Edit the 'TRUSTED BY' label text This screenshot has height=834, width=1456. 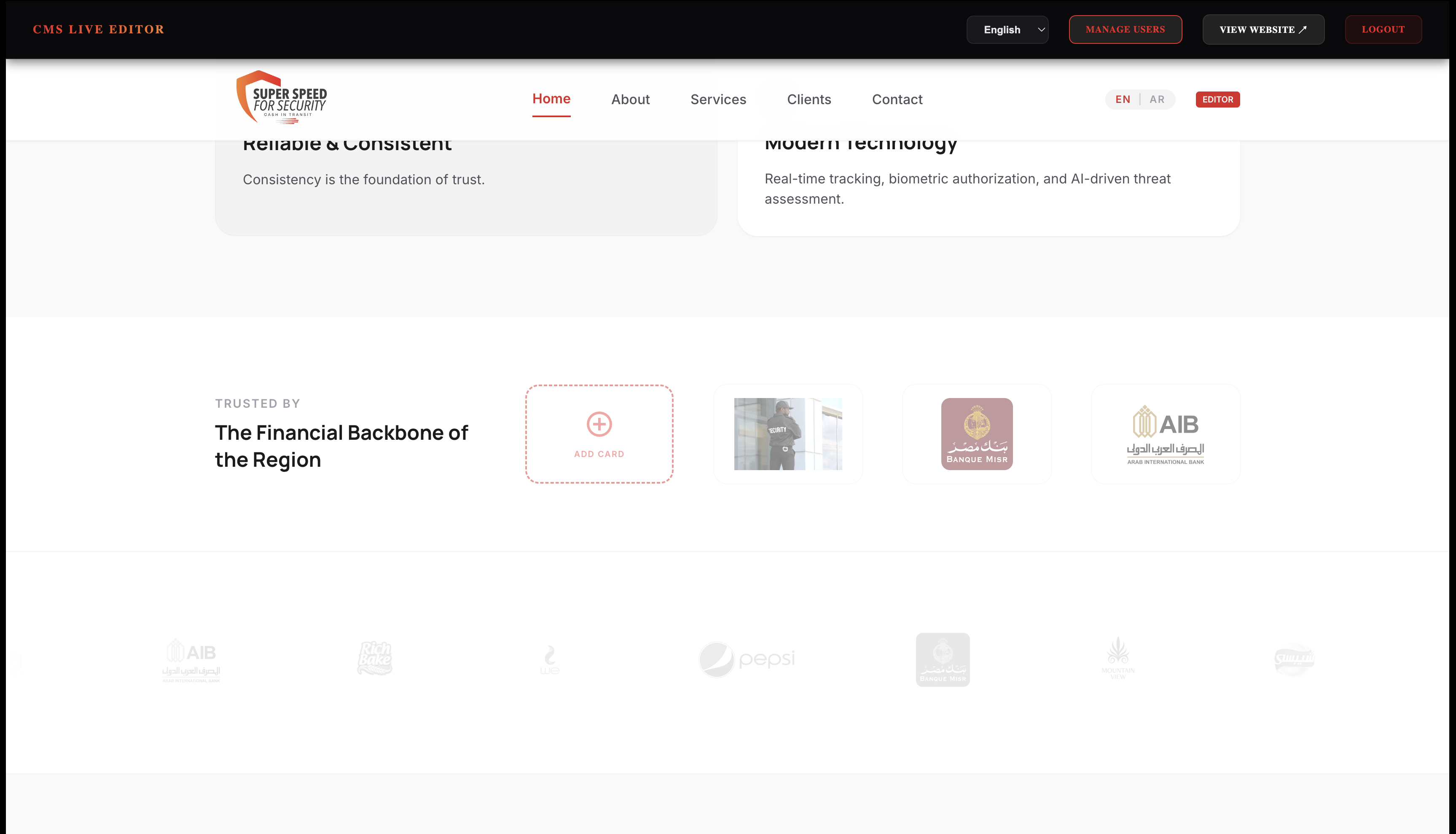coord(258,403)
